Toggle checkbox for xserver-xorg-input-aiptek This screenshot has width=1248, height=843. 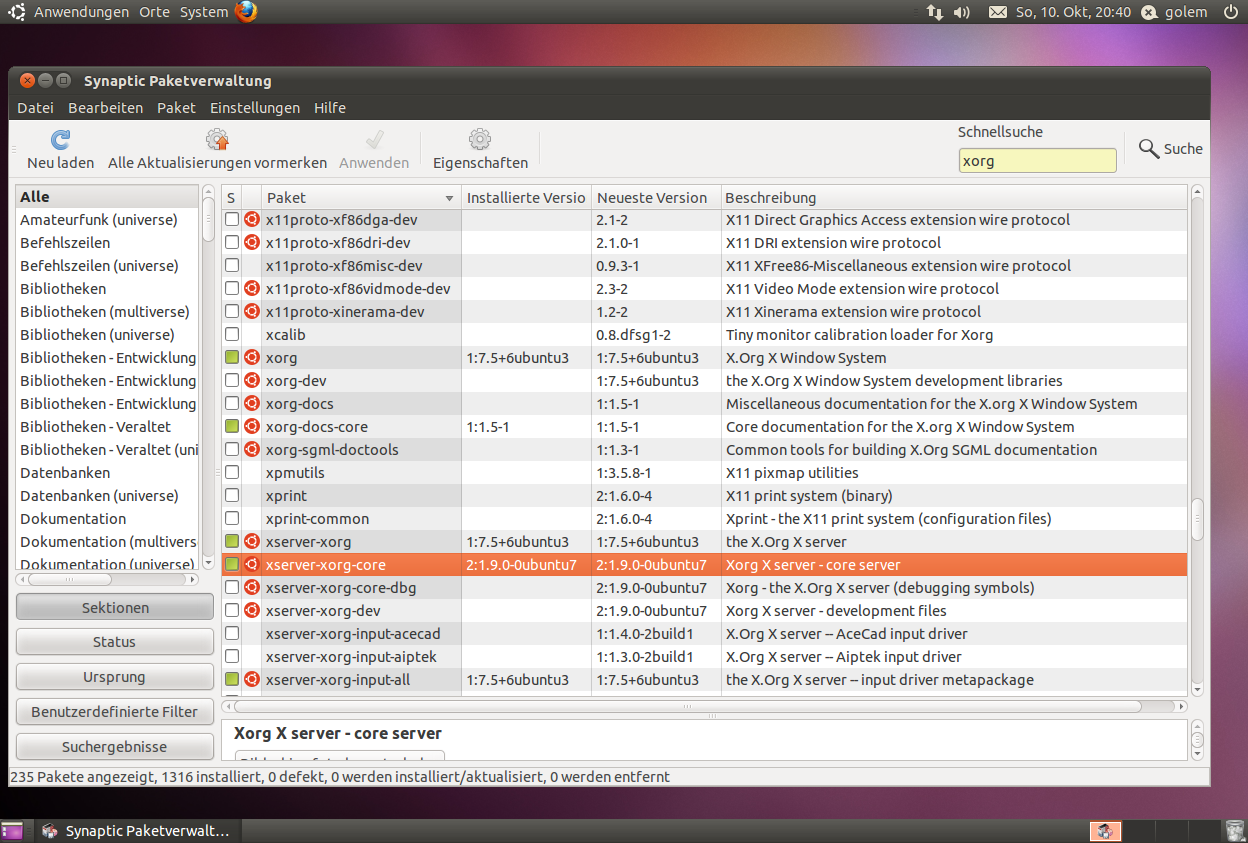[x=232, y=657]
